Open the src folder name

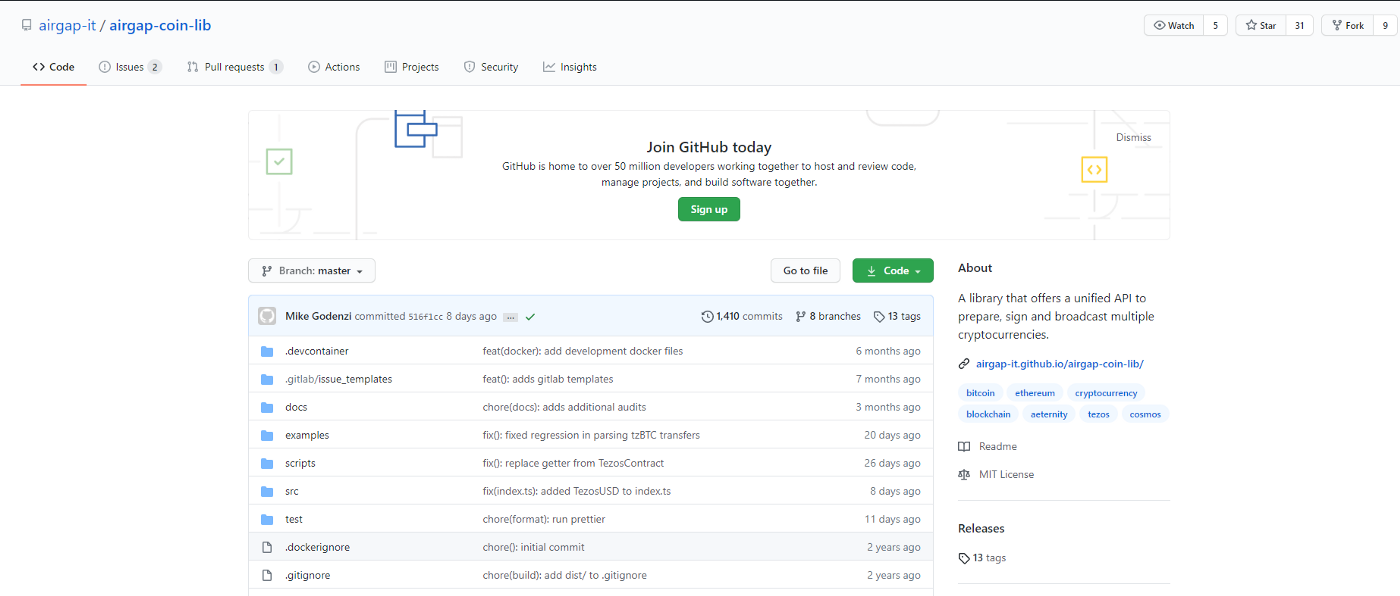(292, 492)
